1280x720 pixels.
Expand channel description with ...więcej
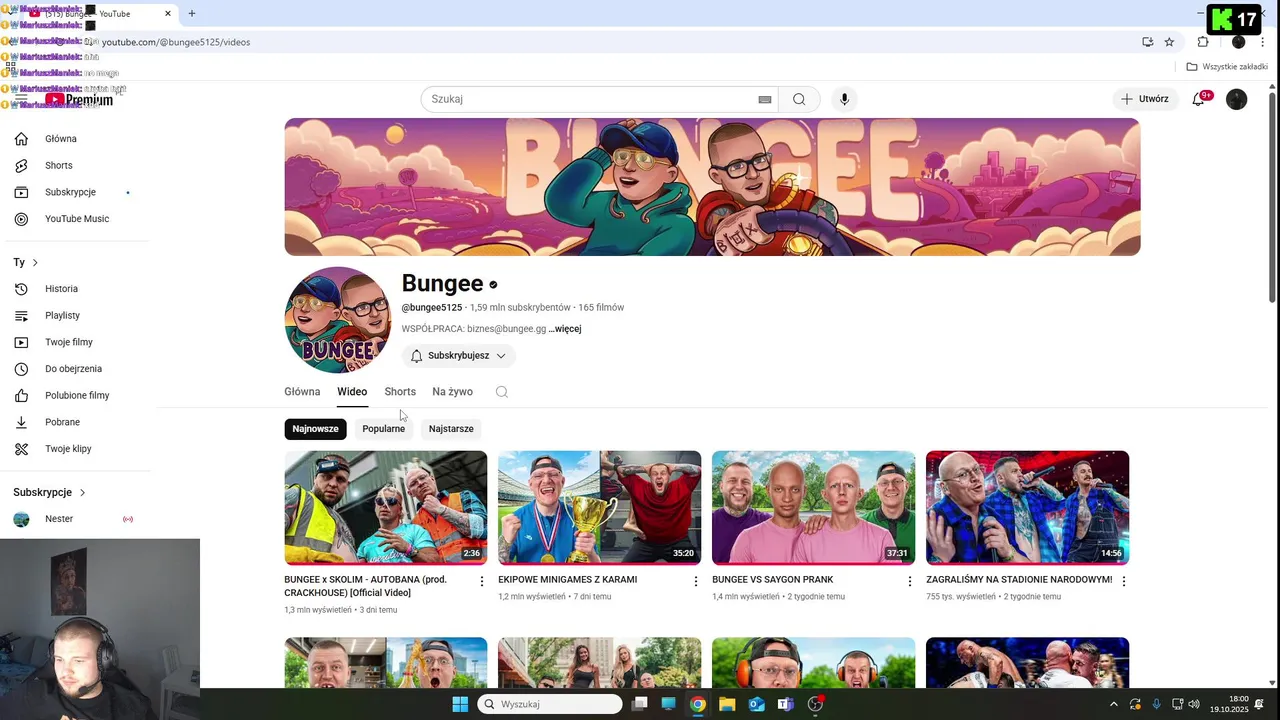coord(565,329)
